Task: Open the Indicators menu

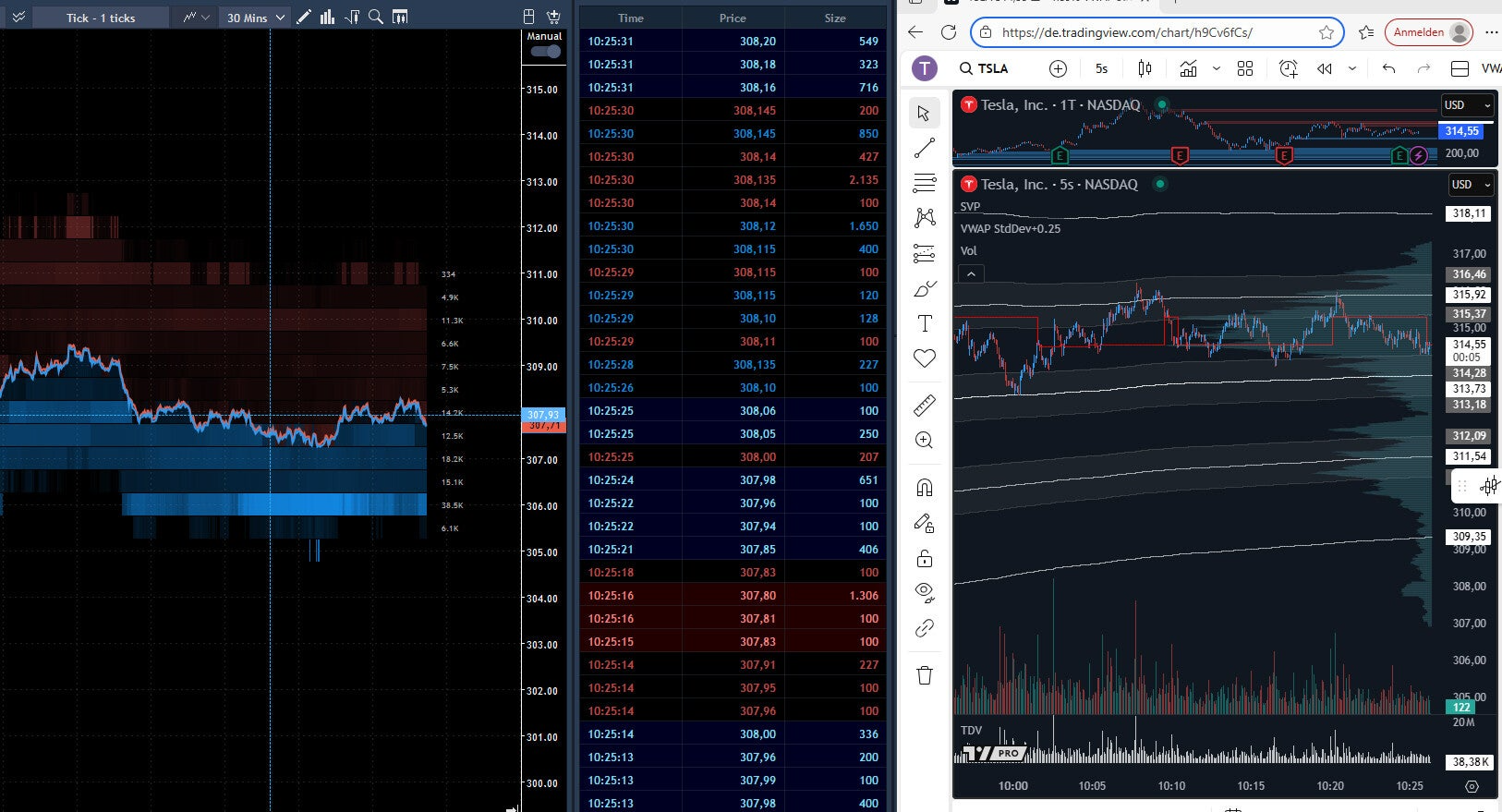Action: coord(1188,68)
